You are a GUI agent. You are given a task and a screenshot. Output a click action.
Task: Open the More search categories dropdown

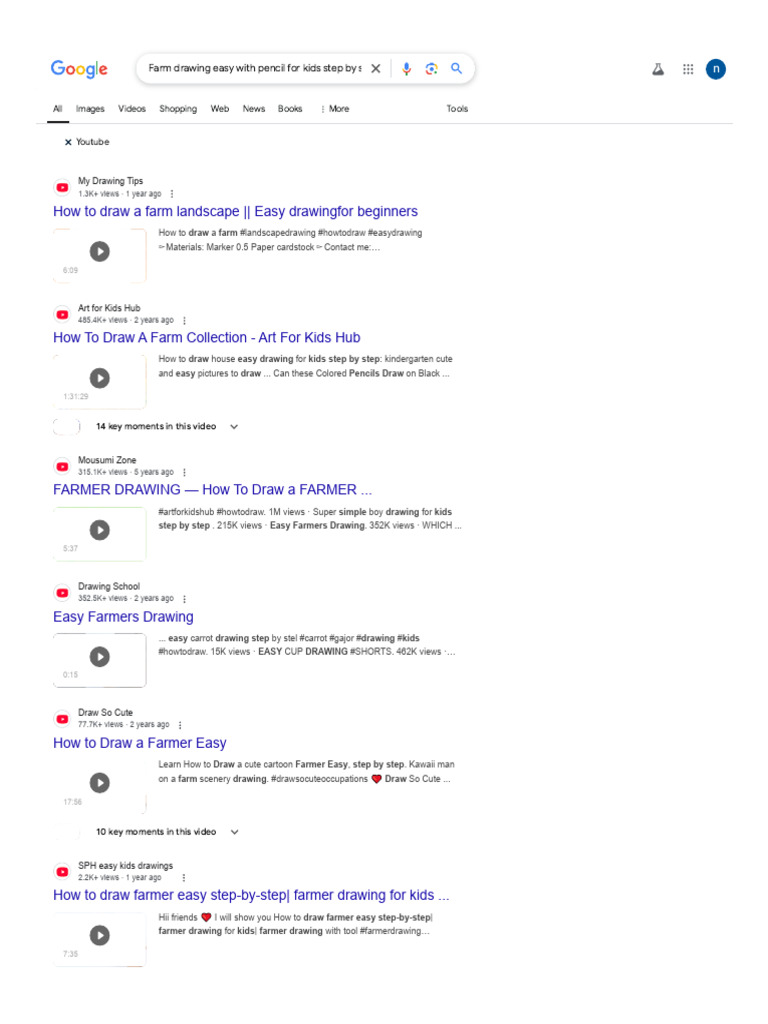335,109
